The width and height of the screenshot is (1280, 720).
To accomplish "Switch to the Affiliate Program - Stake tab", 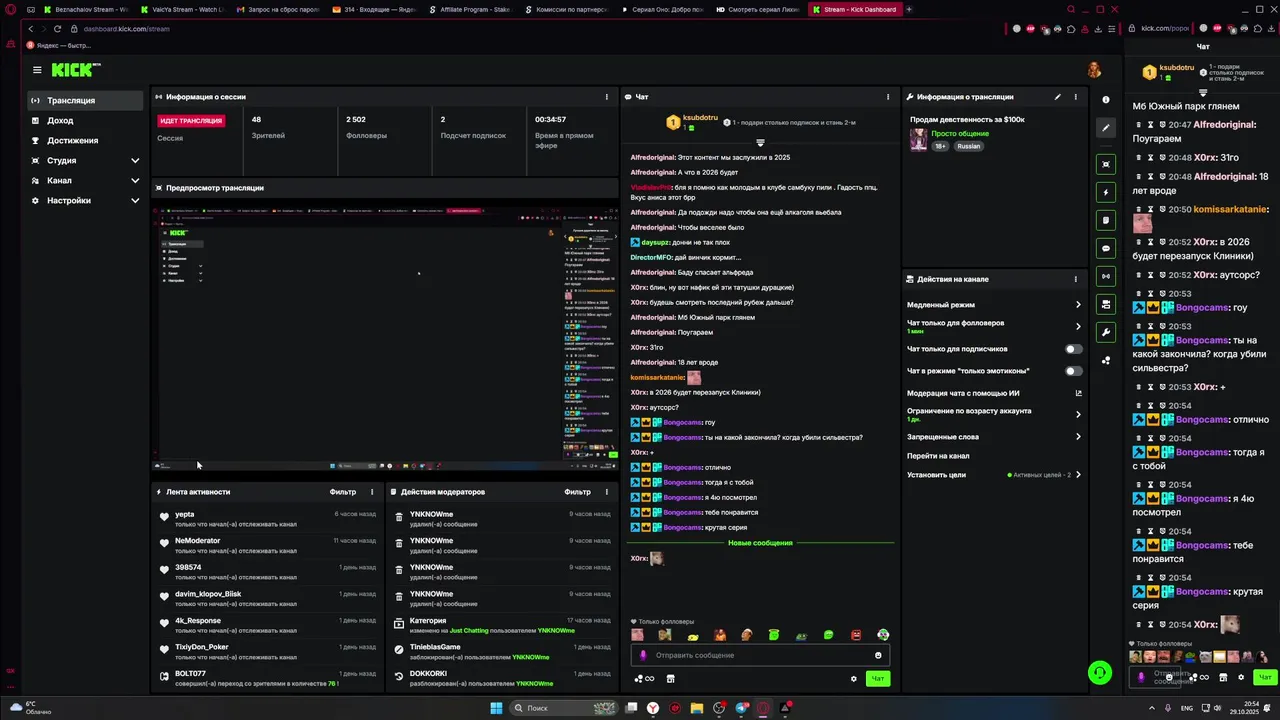I will point(473,9).
